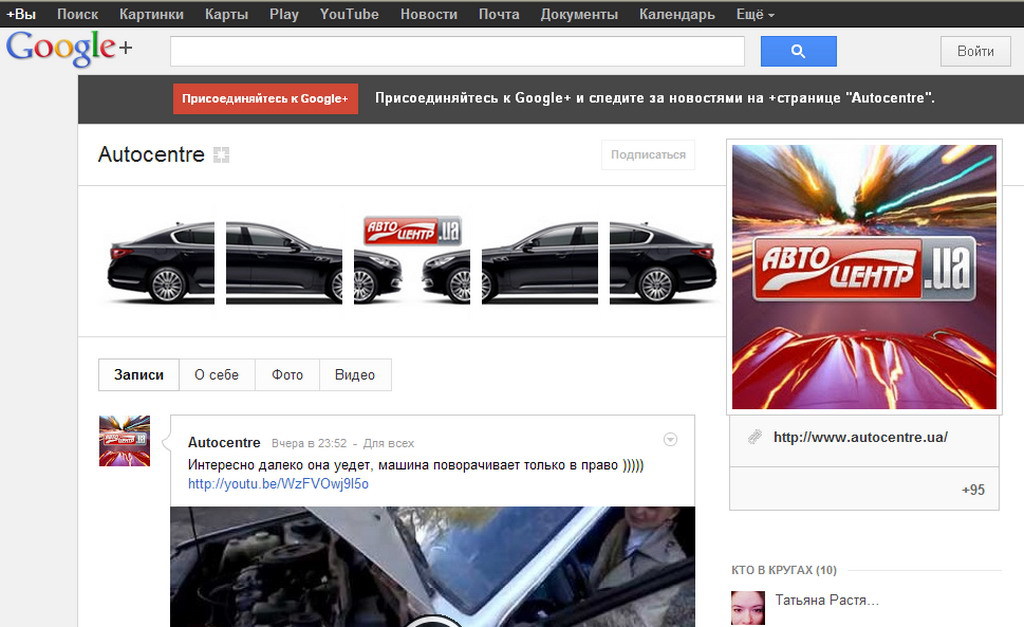Image resolution: width=1024 pixels, height=627 pixels.
Task: Open Татьяна Растя profile picture
Action: [747, 607]
